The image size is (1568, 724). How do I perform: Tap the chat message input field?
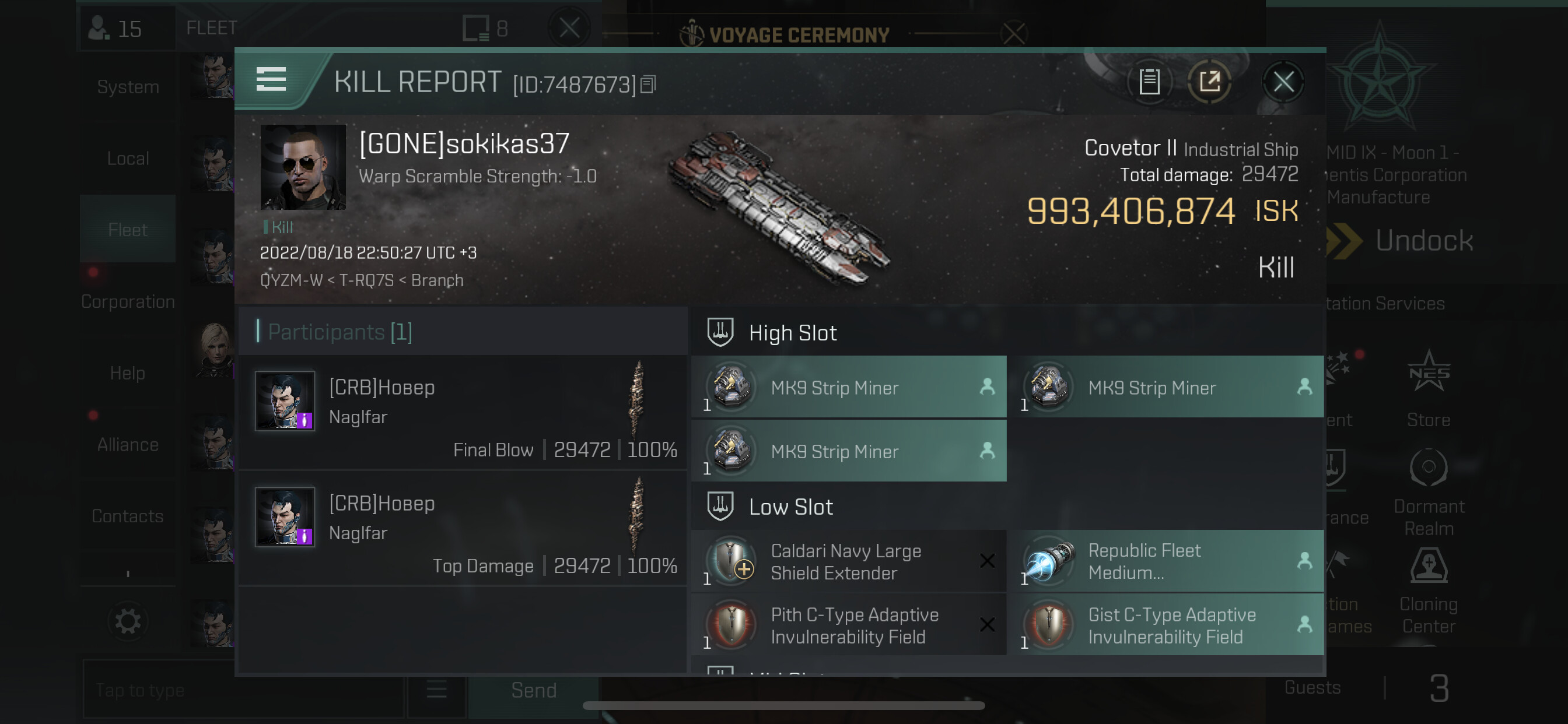[x=243, y=690]
